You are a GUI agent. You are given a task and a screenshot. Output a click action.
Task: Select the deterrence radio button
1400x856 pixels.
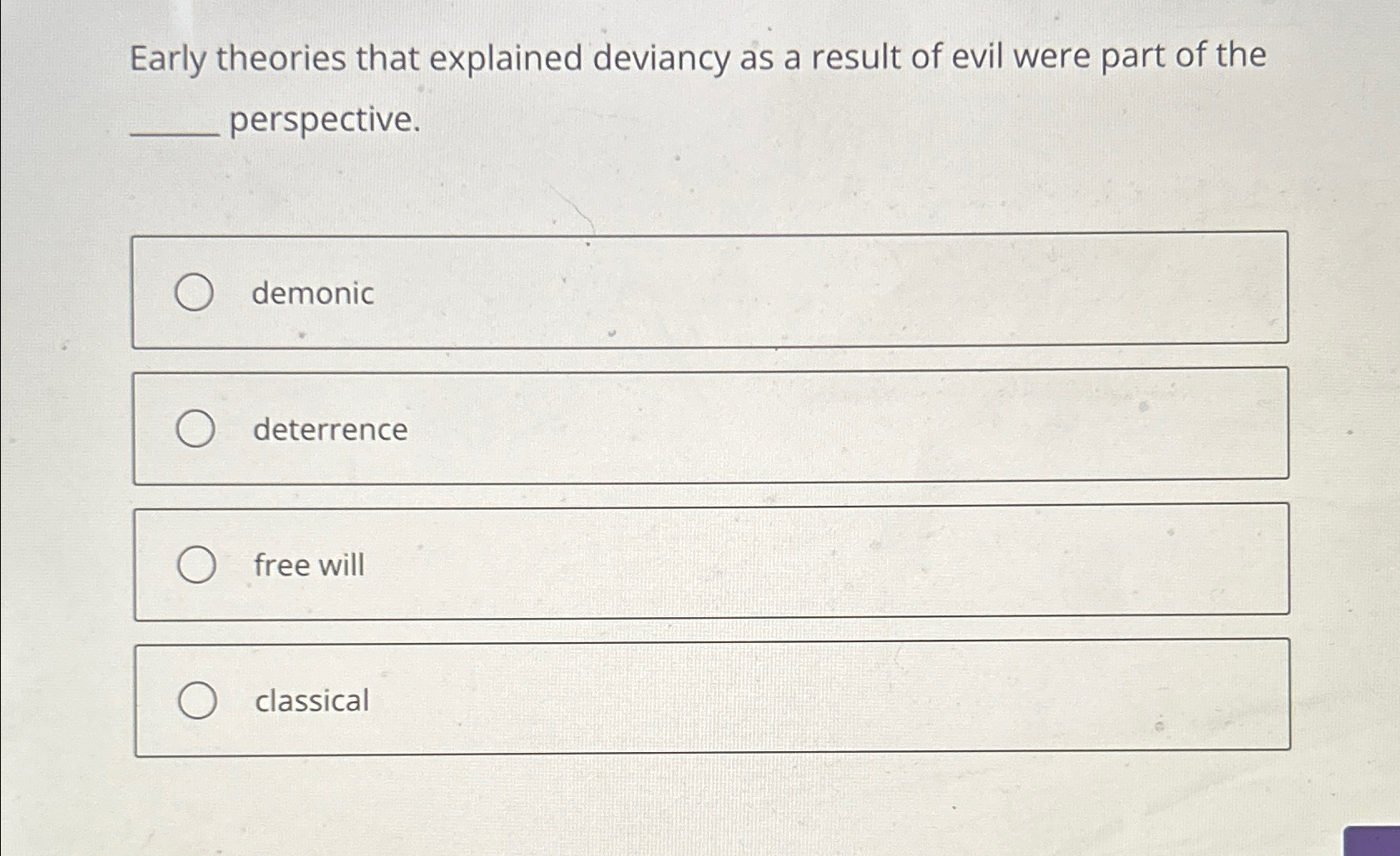tap(196, 428)
